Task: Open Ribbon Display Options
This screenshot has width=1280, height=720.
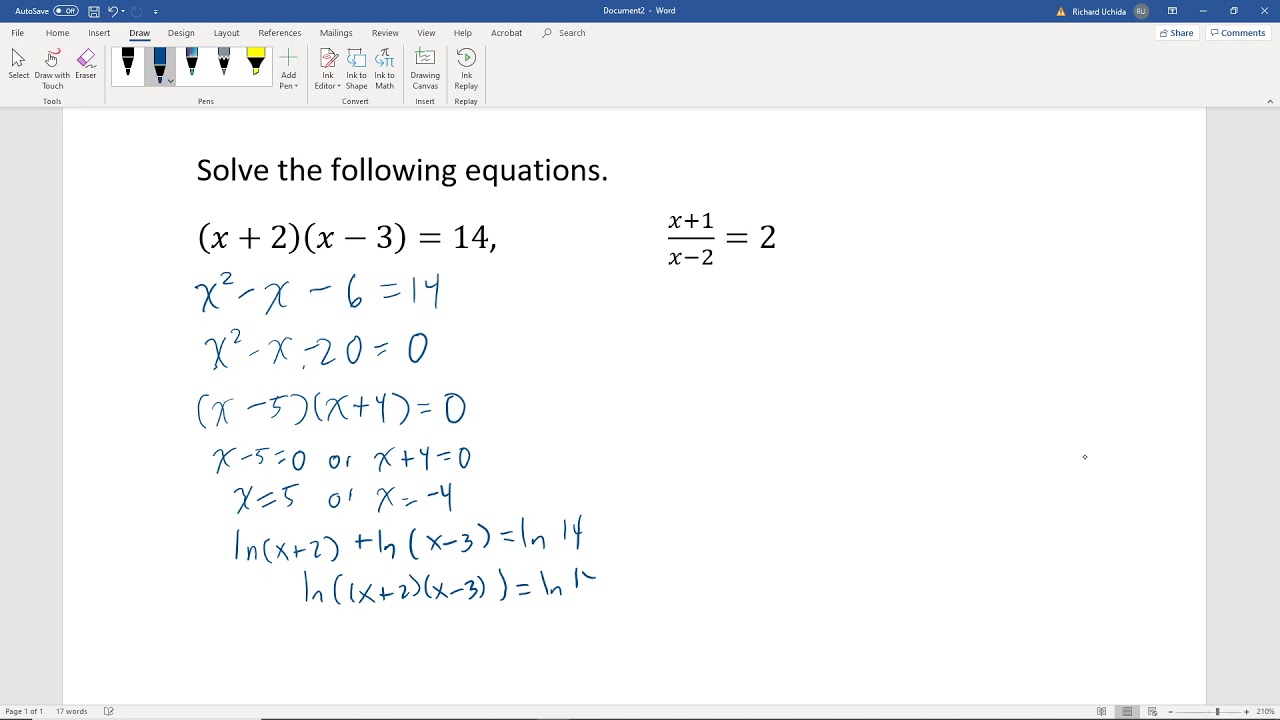Action: pos(1172,11)
